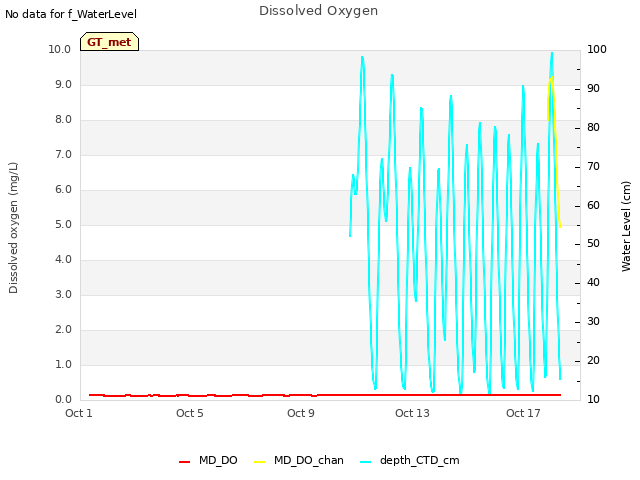This screenshot has width=640, height=480.
Task: Click the 40 water level tick label
Action: [x=593, y=282]
